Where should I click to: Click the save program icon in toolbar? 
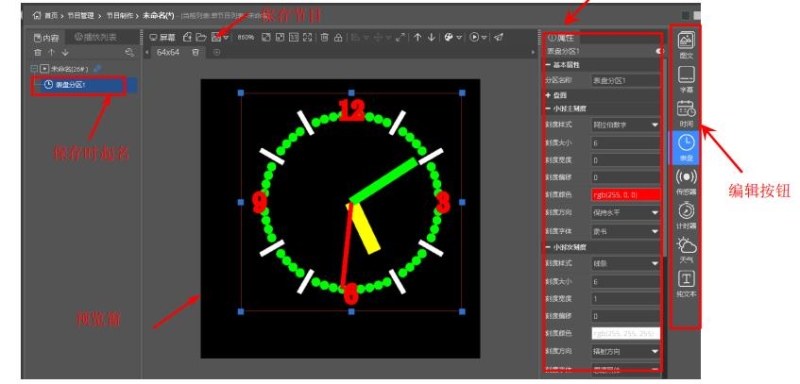[x=217, y=38]
